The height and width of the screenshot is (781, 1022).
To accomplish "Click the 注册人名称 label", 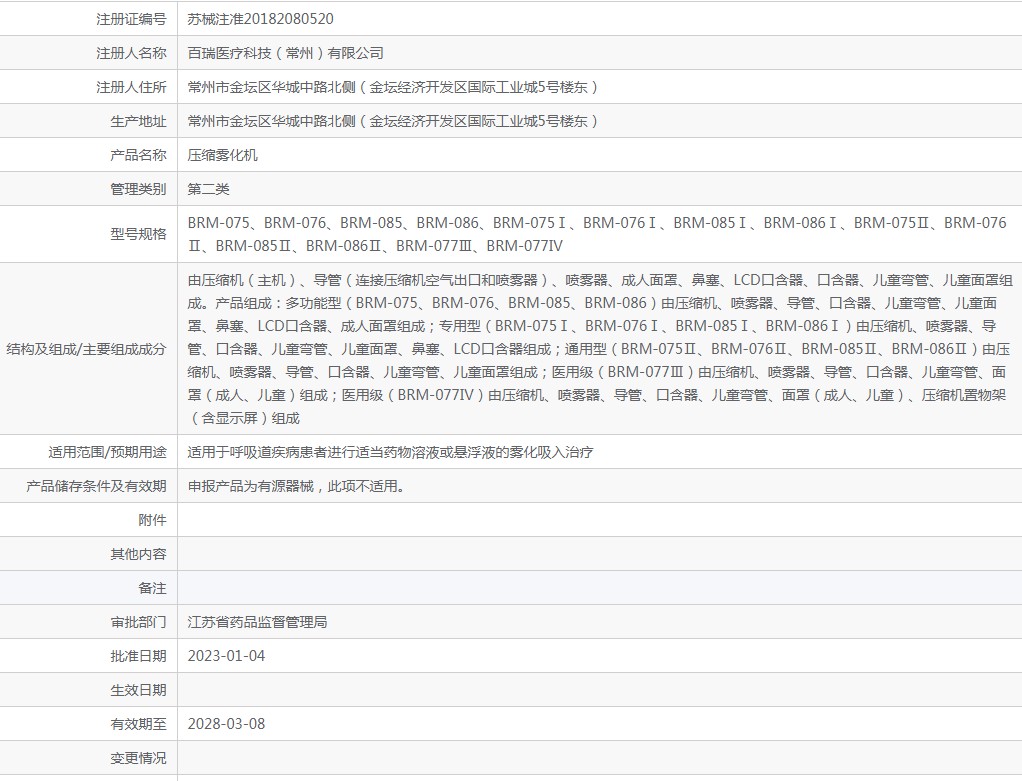I will tap(131, 53).
